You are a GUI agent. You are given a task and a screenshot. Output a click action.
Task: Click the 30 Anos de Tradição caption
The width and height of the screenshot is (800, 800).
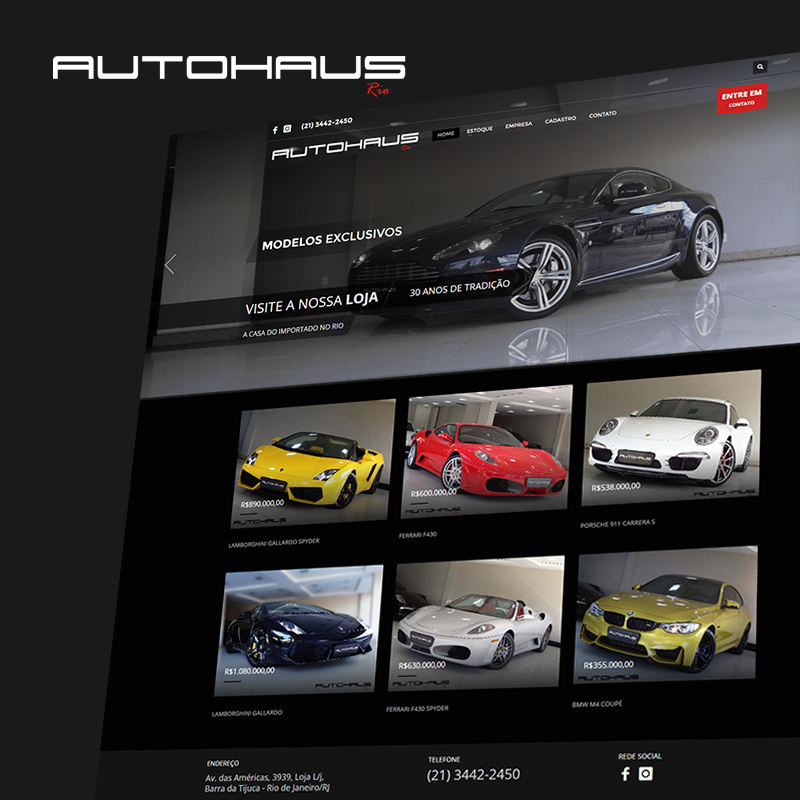(460, 288)
